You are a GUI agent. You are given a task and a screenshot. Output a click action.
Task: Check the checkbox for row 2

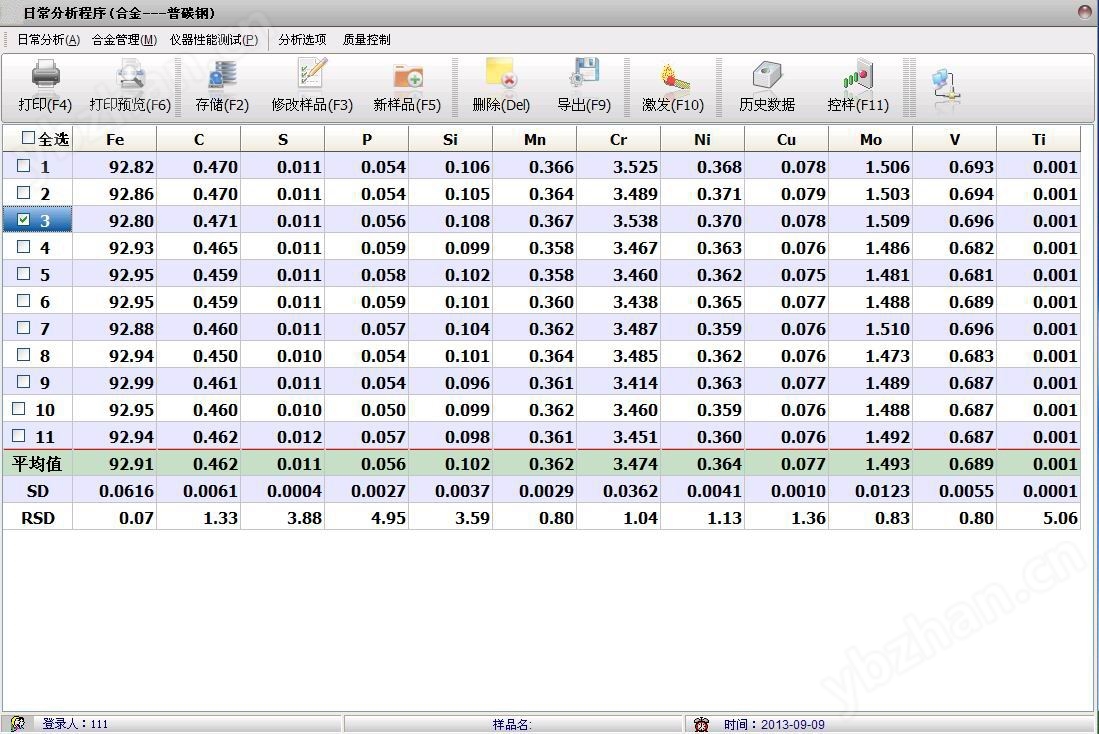(23, 193)
